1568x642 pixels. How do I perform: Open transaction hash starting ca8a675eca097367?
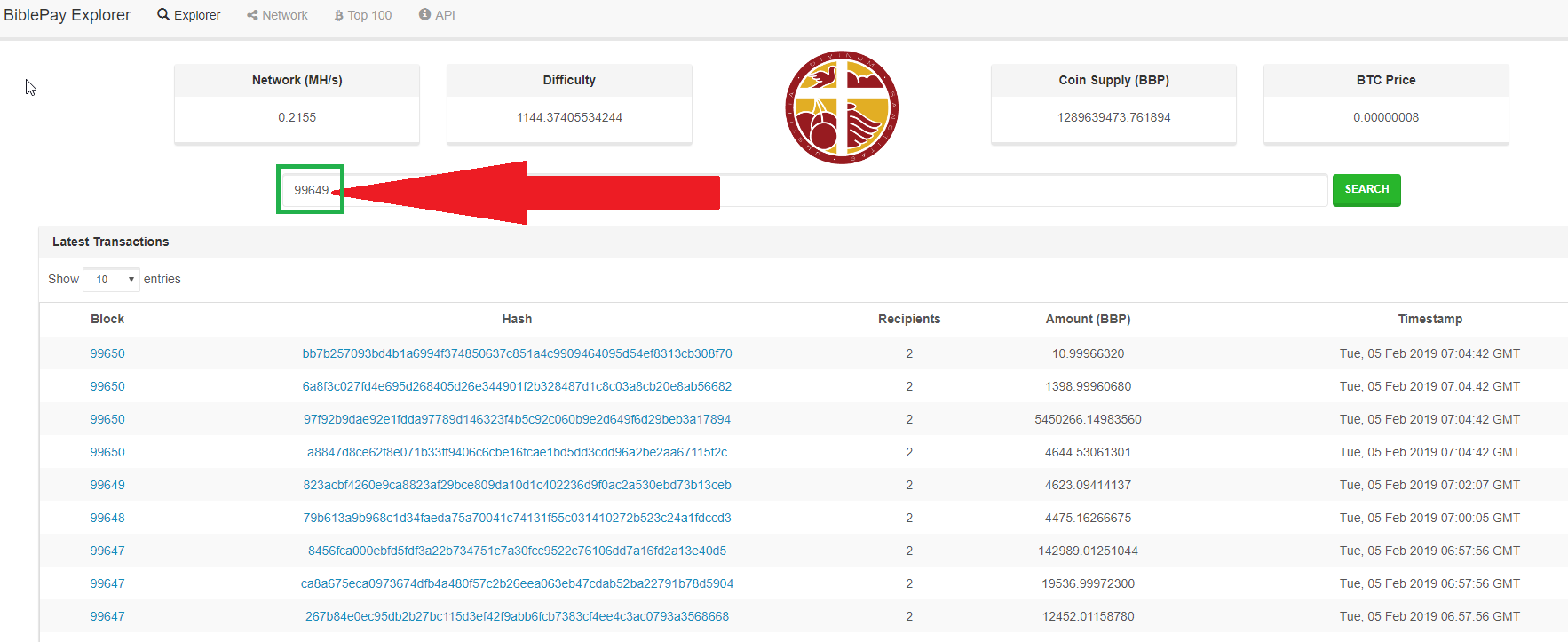click(x=517, y=583)
